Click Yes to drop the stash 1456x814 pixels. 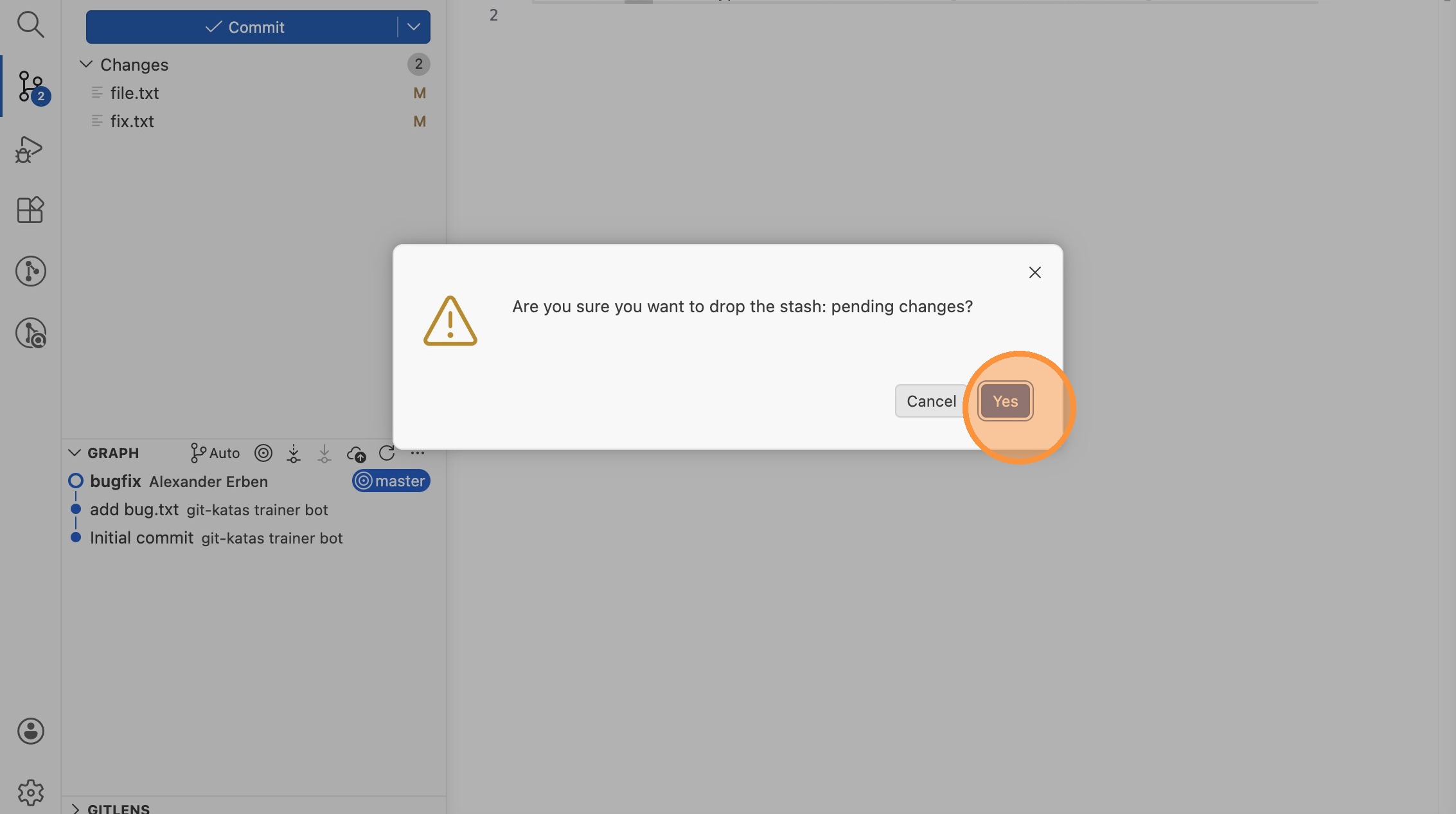pos(1005,401)
